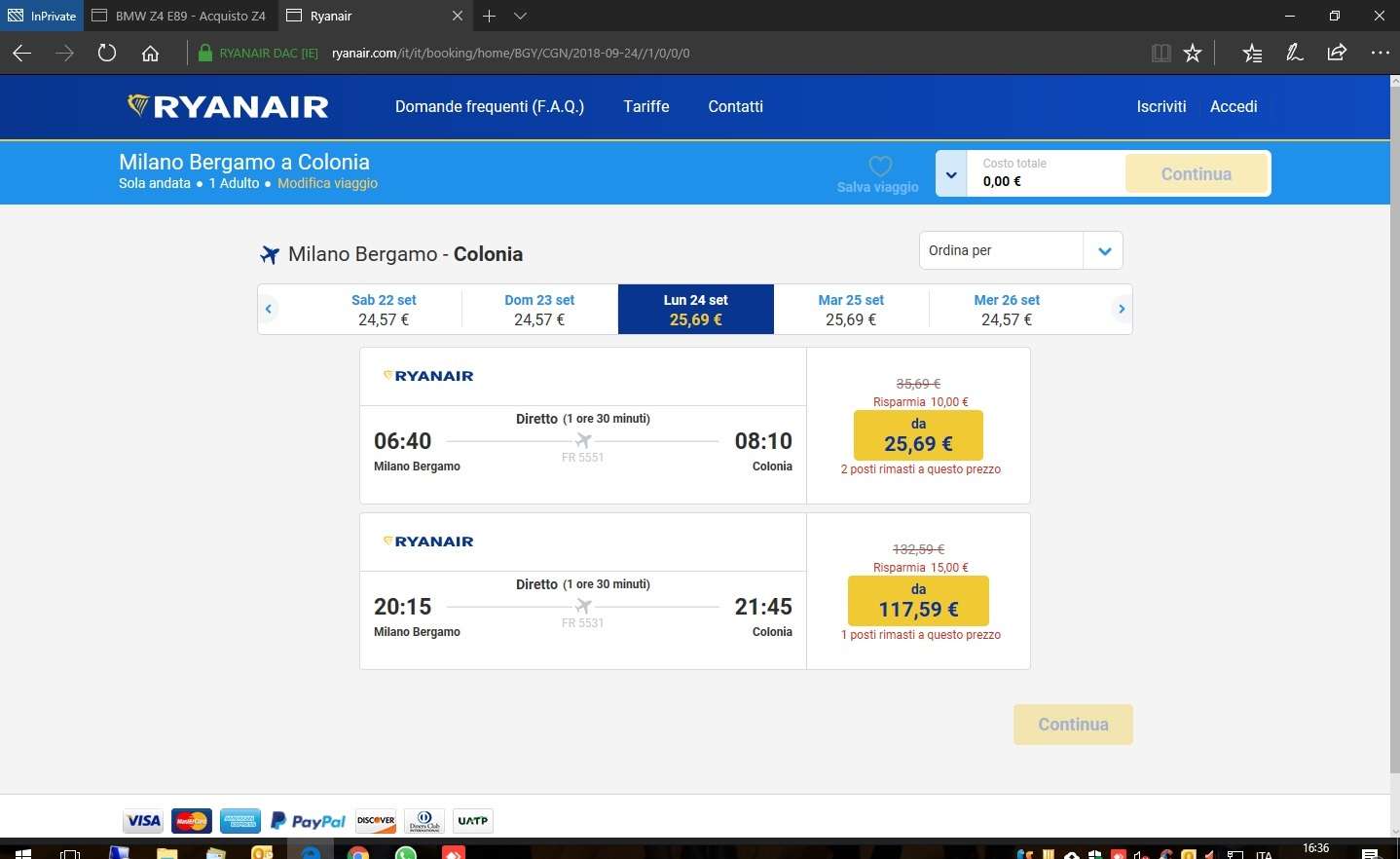Click browser refresh button

(107, 54)
